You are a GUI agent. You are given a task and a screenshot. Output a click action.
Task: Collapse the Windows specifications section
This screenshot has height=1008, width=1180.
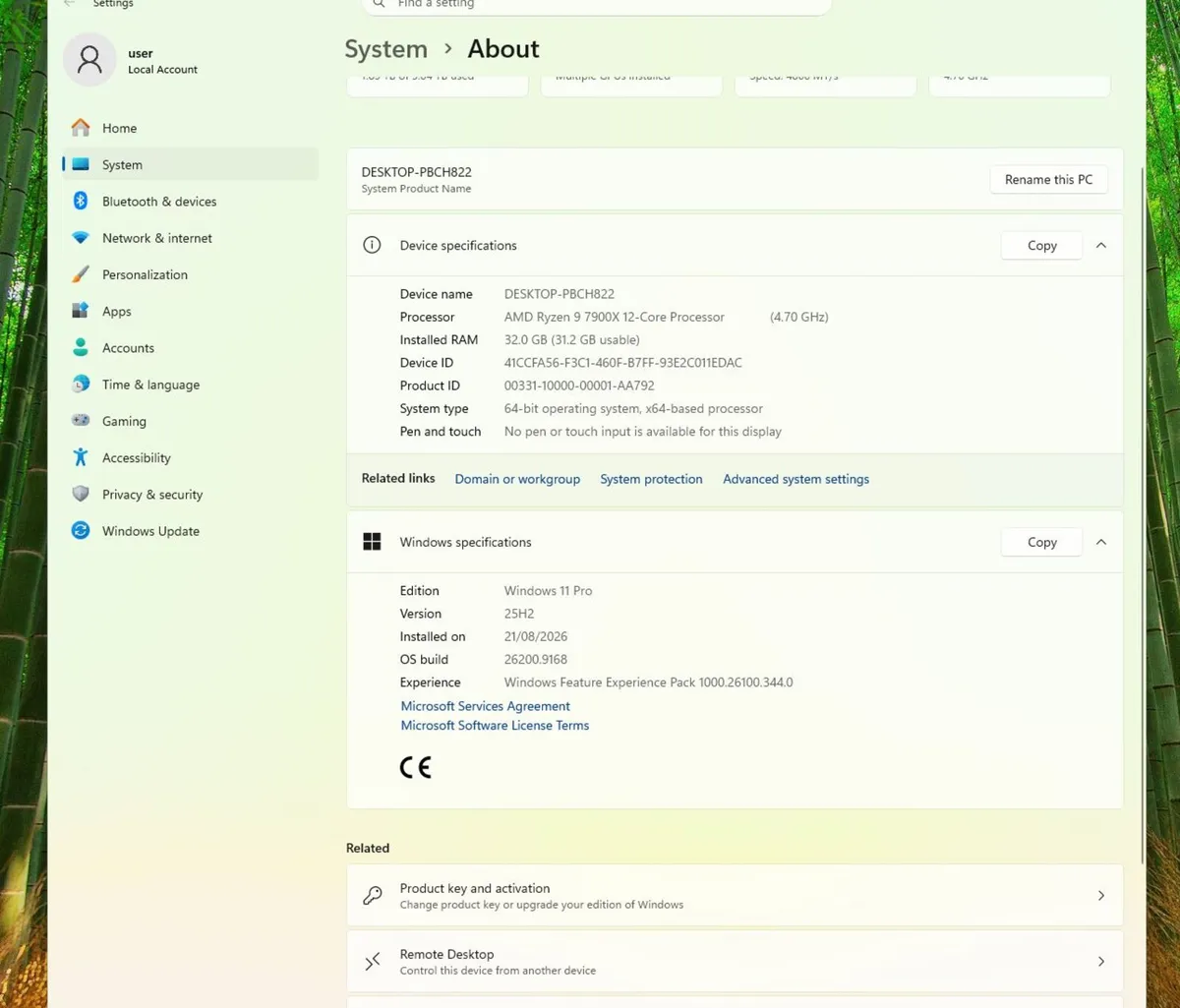coord(1101,542)
